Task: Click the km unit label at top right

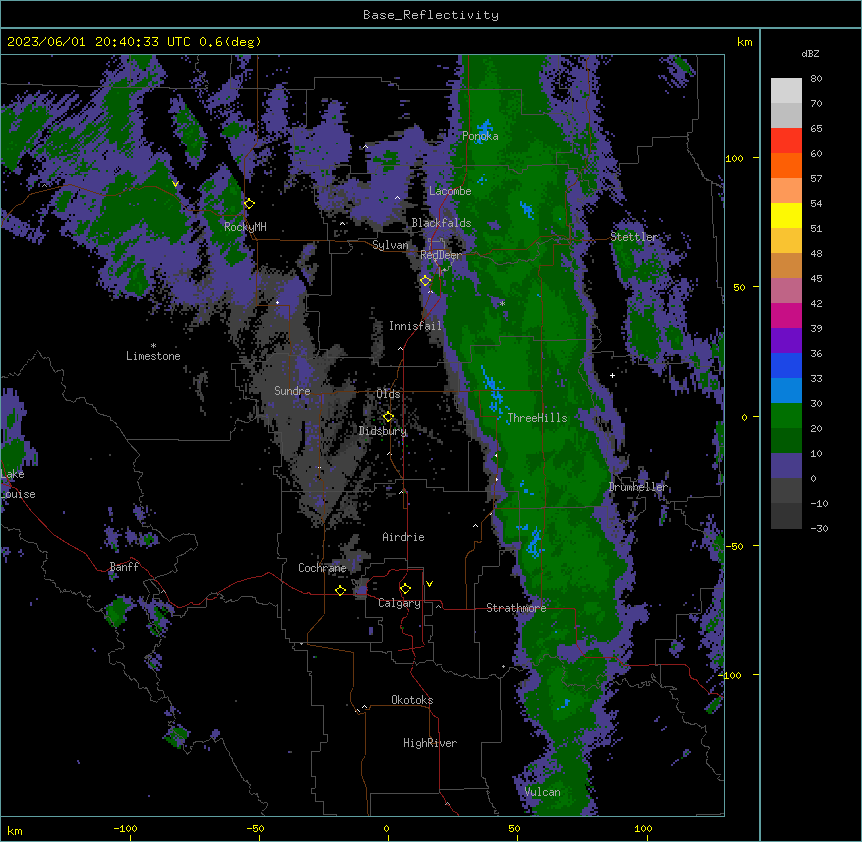Action: click(744, 42)
